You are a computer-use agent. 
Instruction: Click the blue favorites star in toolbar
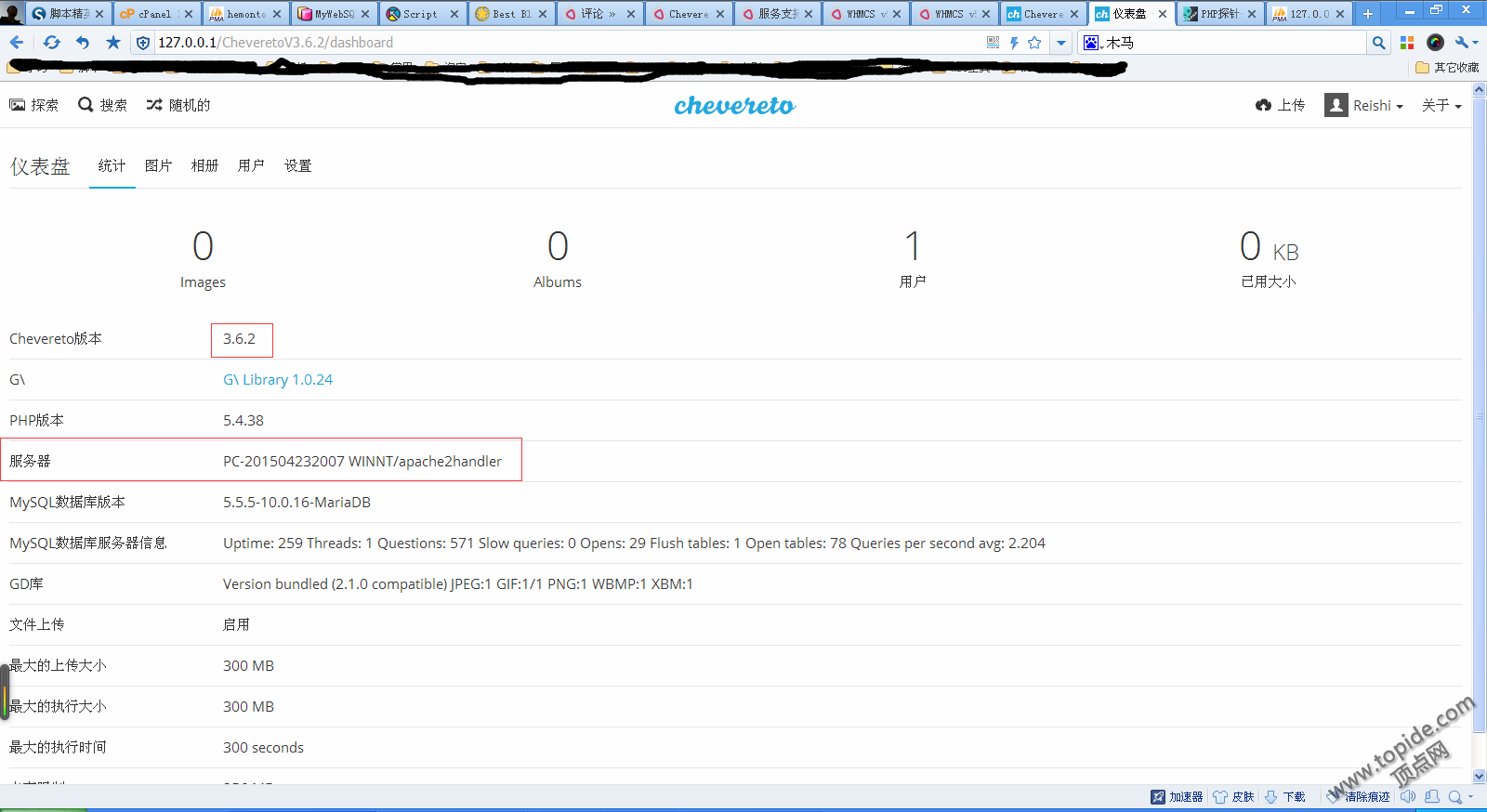click(113, 43)
